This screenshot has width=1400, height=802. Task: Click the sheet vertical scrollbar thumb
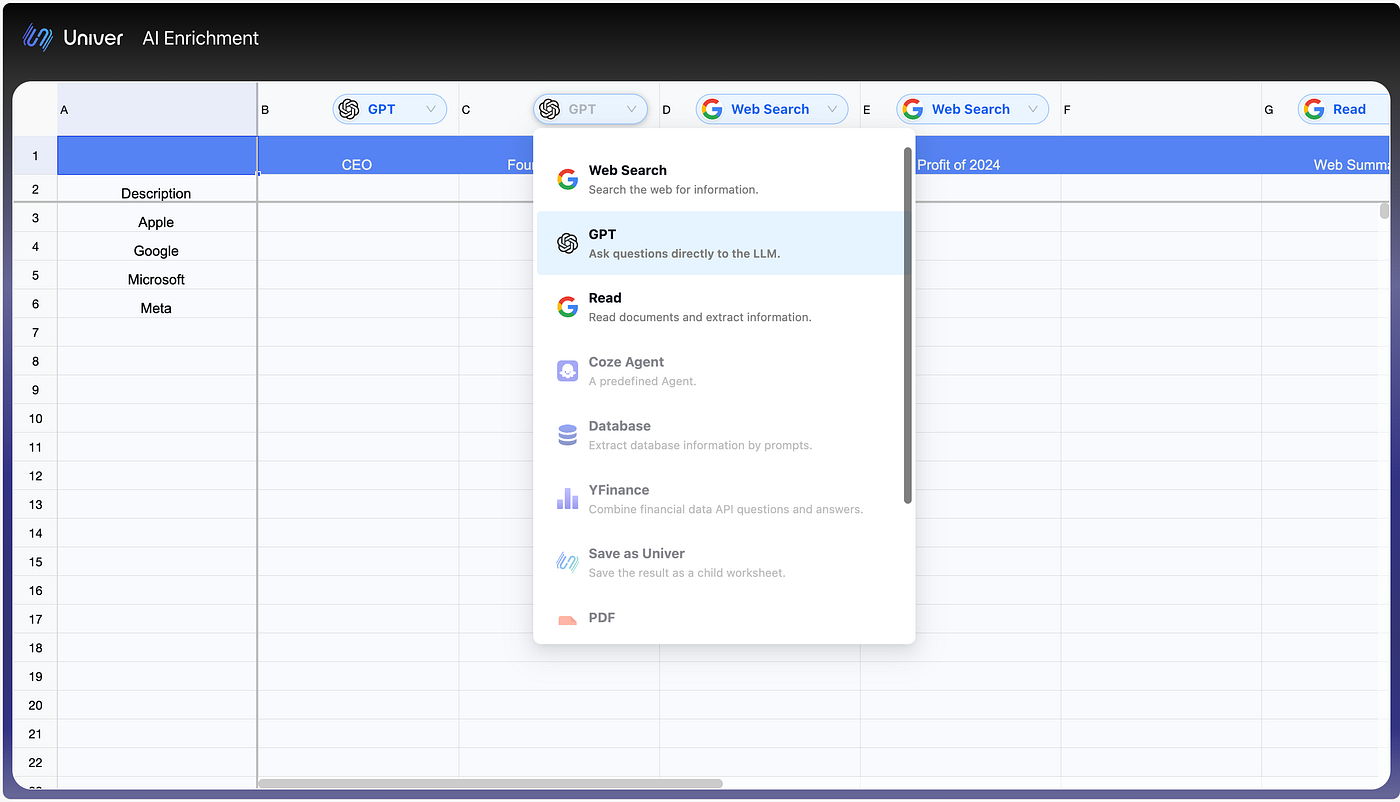tap(1384, 210)
